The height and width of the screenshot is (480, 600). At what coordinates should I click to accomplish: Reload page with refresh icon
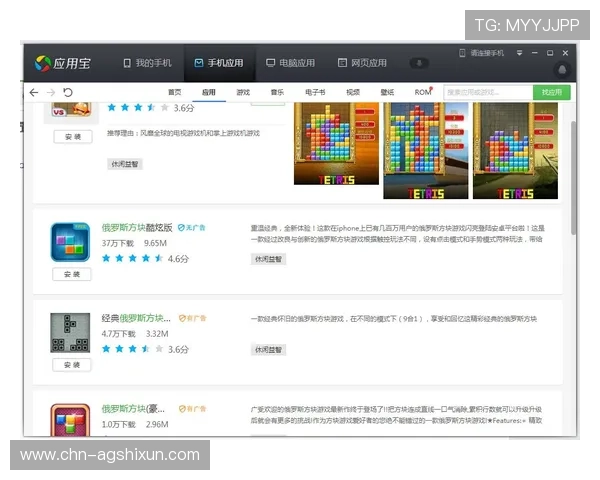point(68,92)
